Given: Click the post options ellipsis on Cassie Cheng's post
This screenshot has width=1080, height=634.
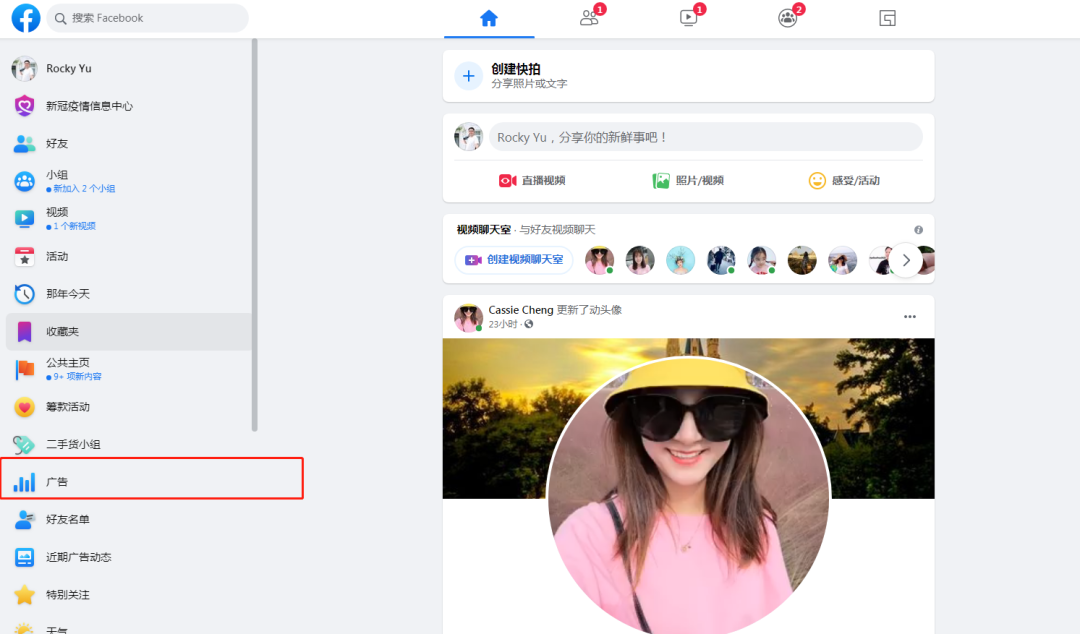Looking at the screenshot, I should (x=909, y=316).
